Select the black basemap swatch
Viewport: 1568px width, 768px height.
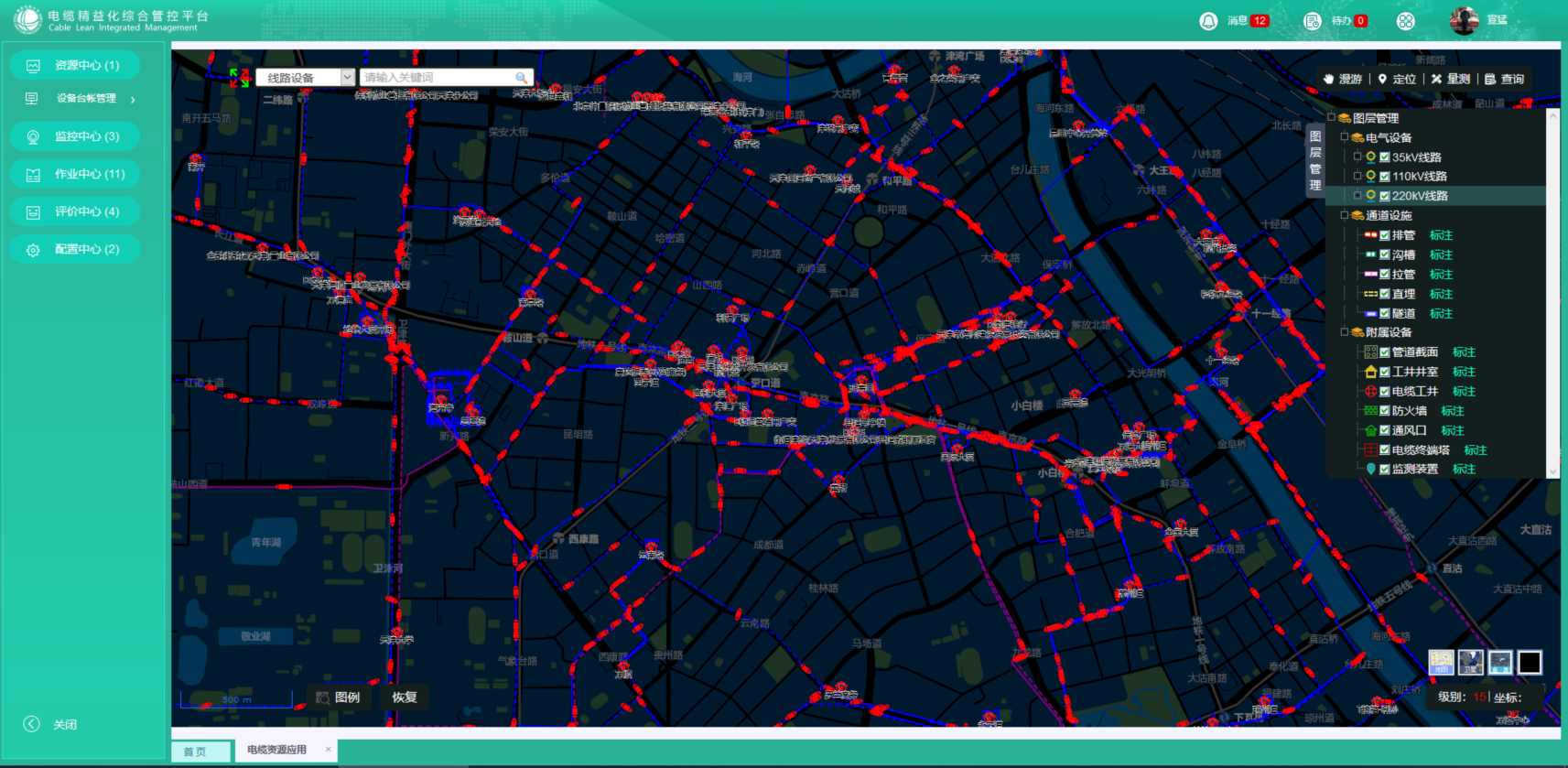click(1529, 662)
